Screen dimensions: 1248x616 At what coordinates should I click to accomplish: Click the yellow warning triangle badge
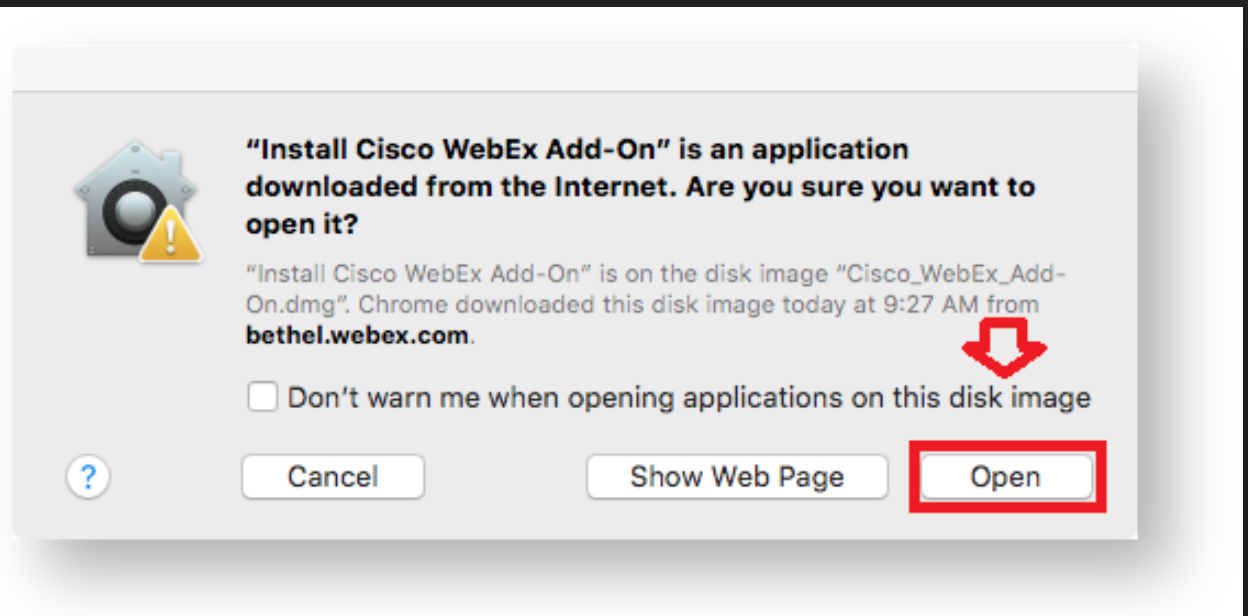pos(170,238)
